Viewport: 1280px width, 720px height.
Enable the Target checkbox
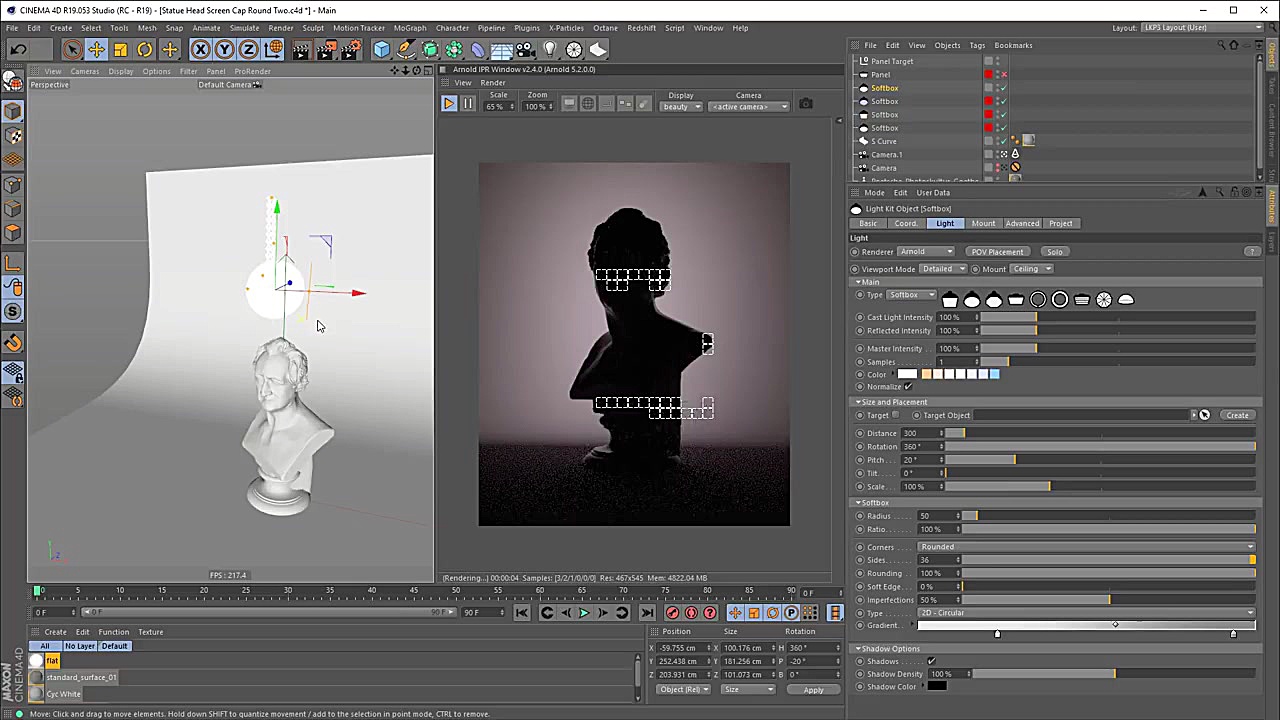click(896, 415)
